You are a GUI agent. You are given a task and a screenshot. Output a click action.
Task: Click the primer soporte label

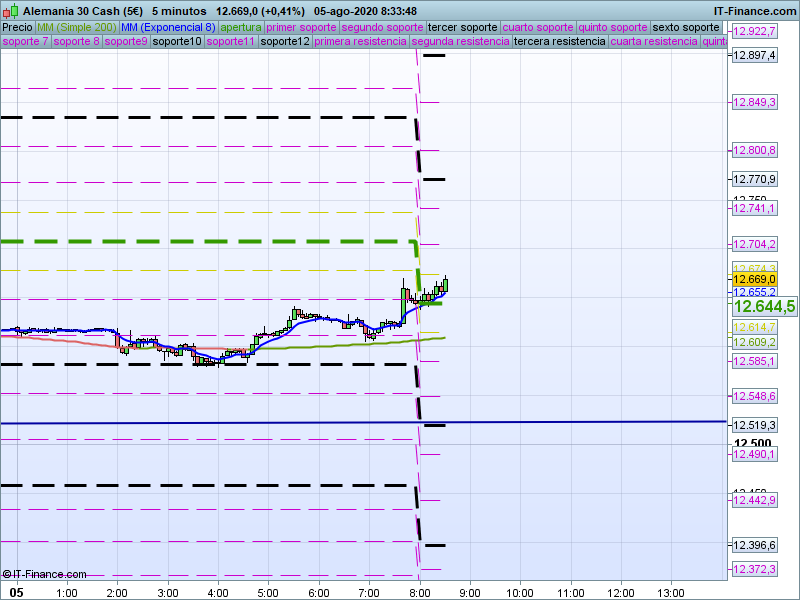pos(301,27)
